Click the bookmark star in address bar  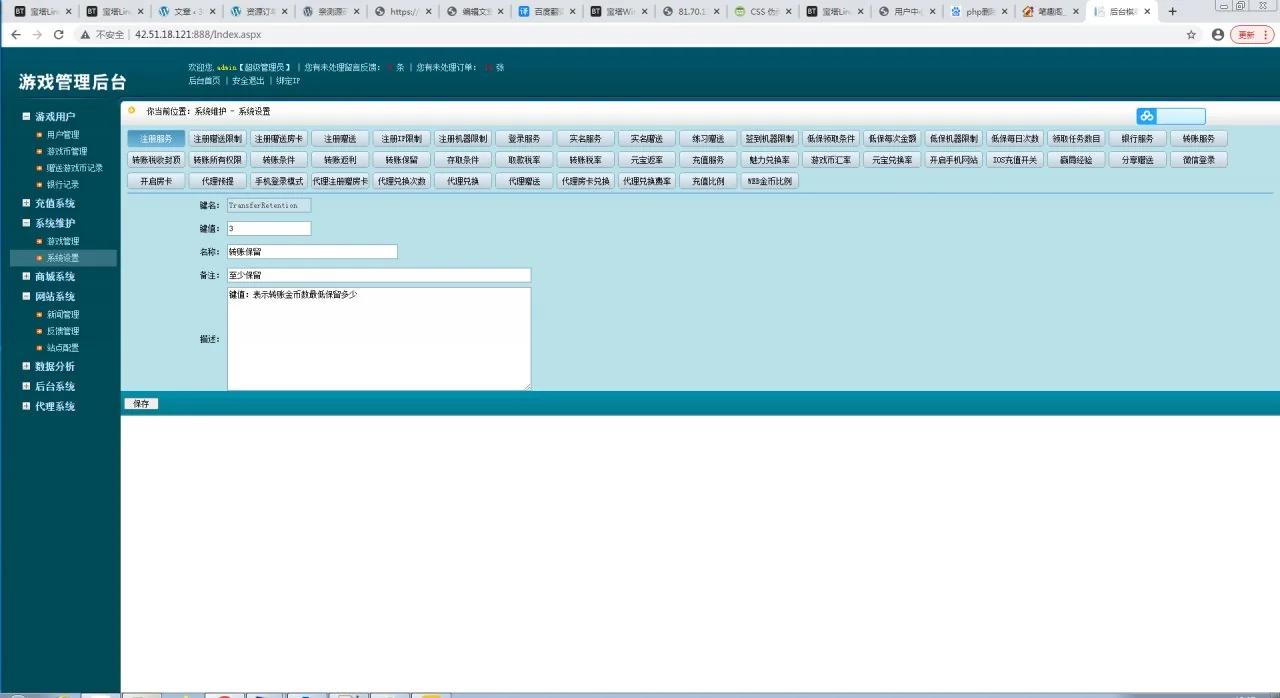point(1191,34)
